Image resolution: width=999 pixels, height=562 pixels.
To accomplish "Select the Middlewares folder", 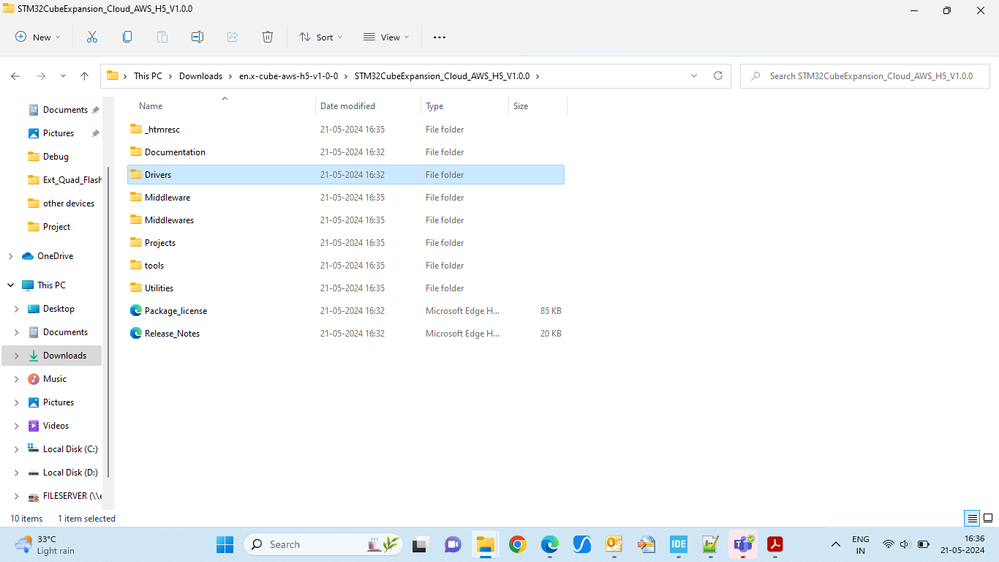I will tap(169, 220).
